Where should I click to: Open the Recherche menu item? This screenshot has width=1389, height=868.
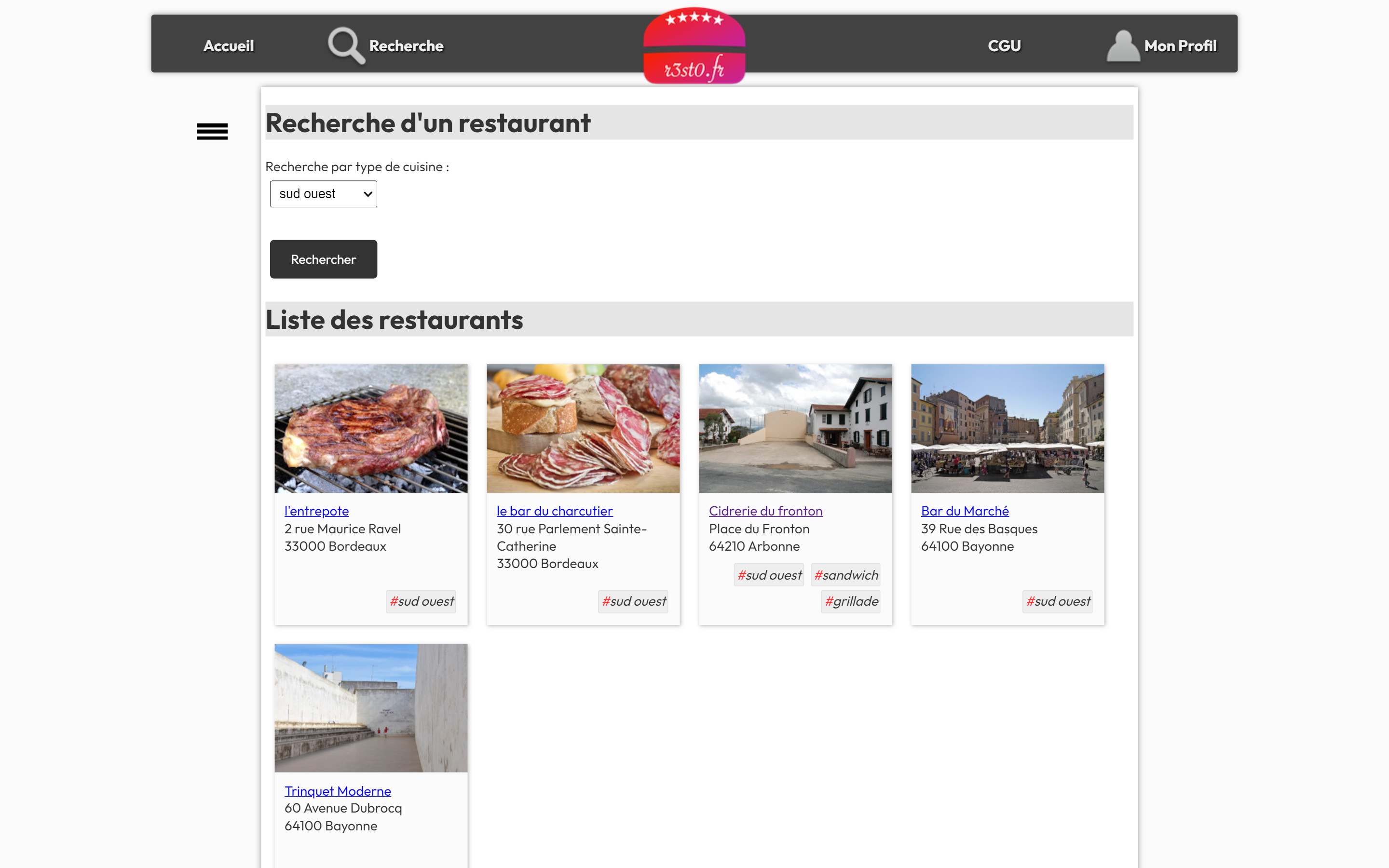(x=406, y=46)
